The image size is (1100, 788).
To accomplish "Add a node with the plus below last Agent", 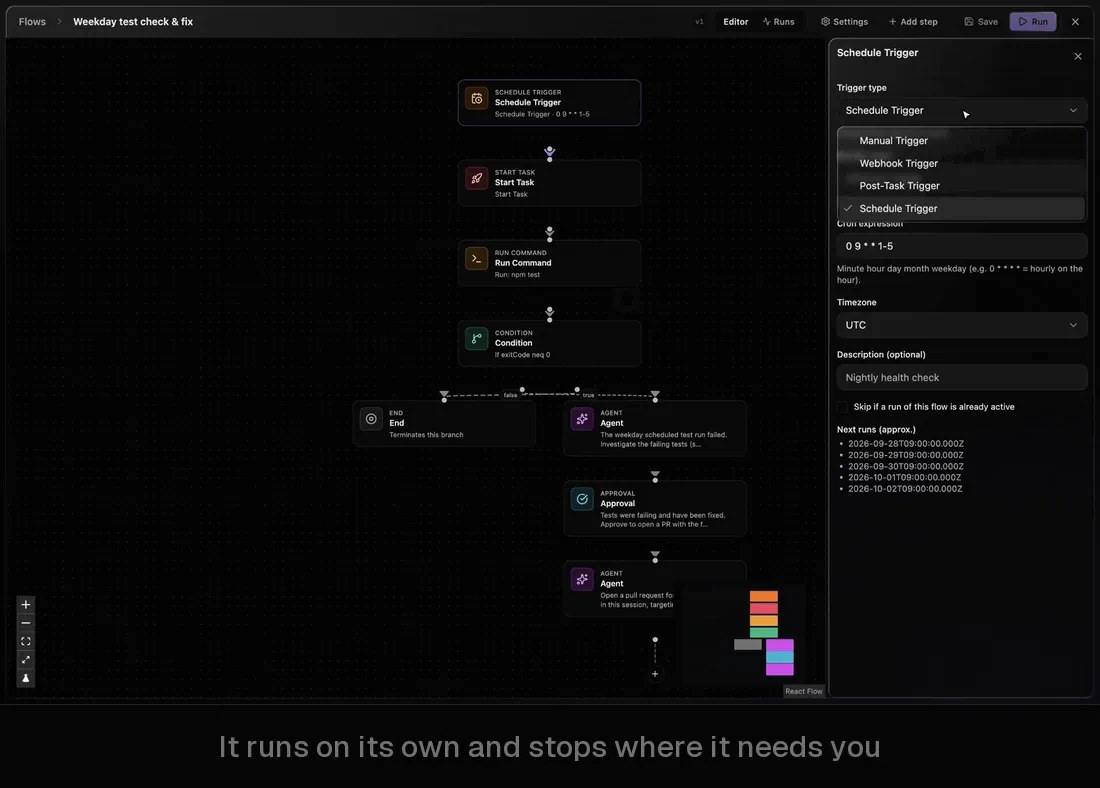I will pos(655,674).
